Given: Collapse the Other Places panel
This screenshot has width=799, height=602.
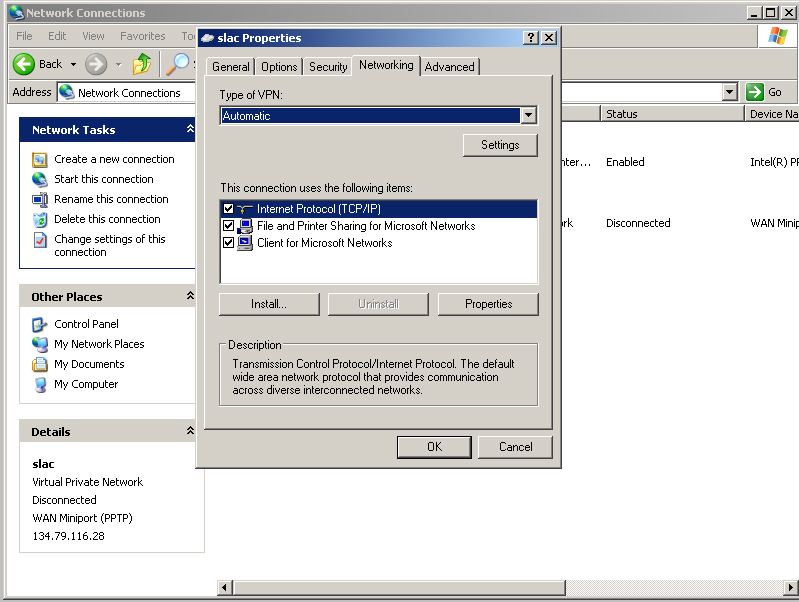Looking at the screenshot, I should tap(190, 296).
